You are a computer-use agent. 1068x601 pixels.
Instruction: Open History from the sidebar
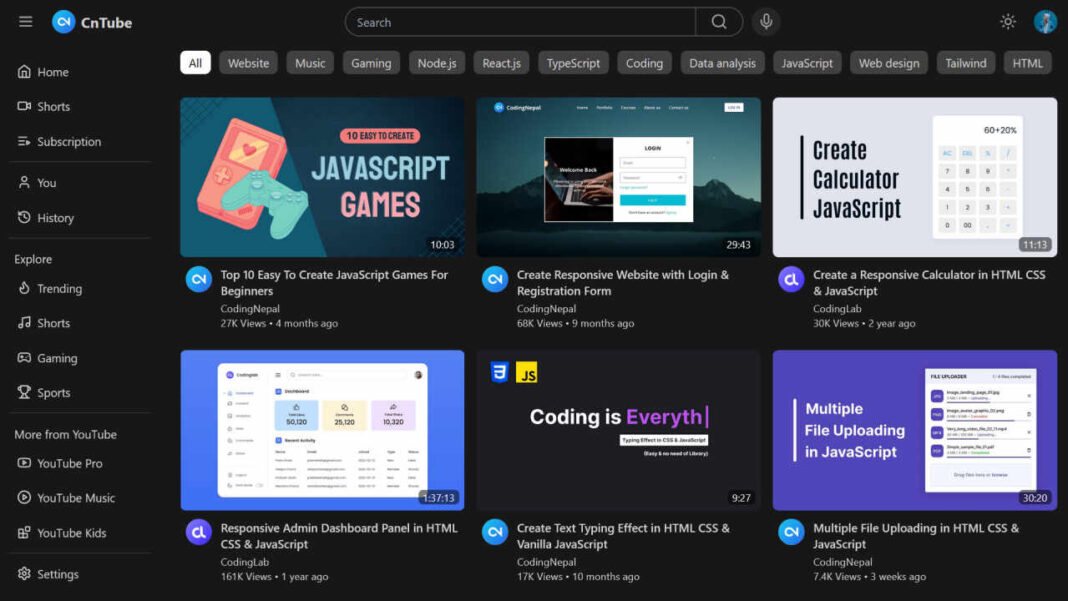pos(55,218)
